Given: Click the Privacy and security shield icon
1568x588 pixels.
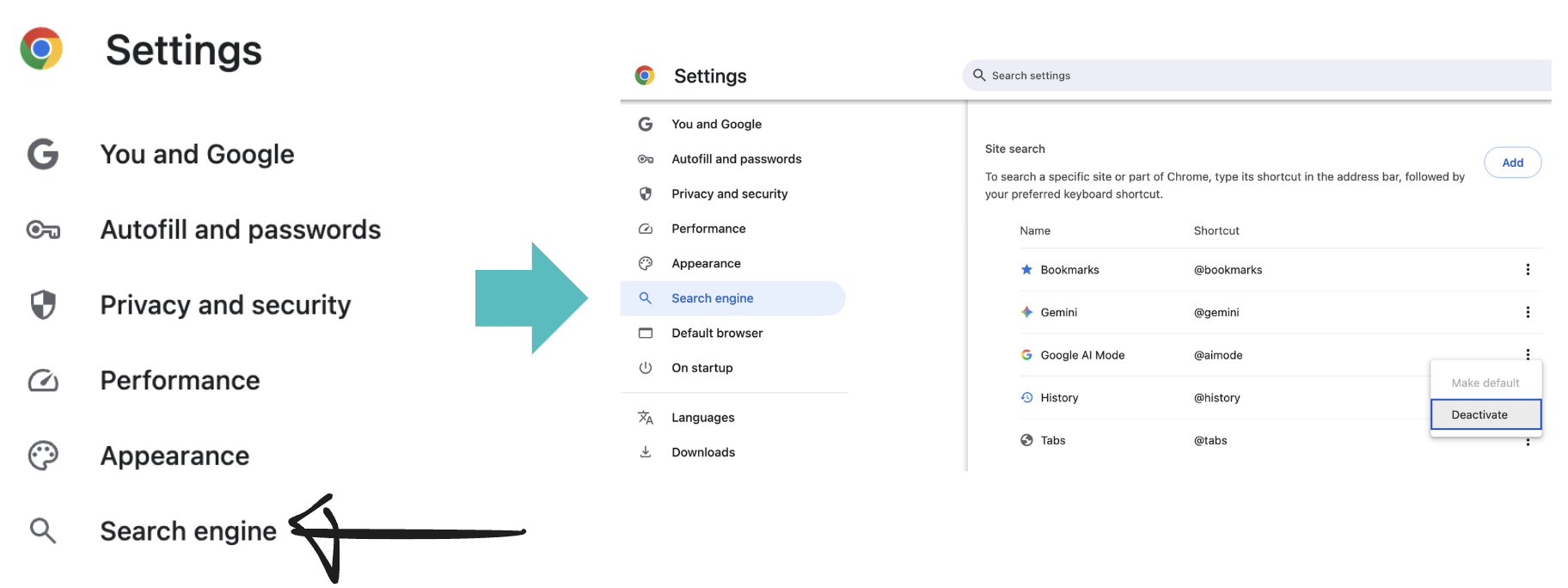Looking at the screenshot, I should [x=645, y=194].
